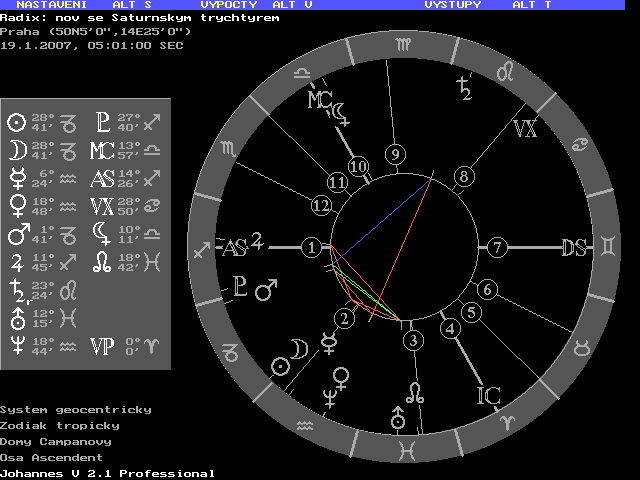Click the Mars symbol near house 1

pos(266,291)
